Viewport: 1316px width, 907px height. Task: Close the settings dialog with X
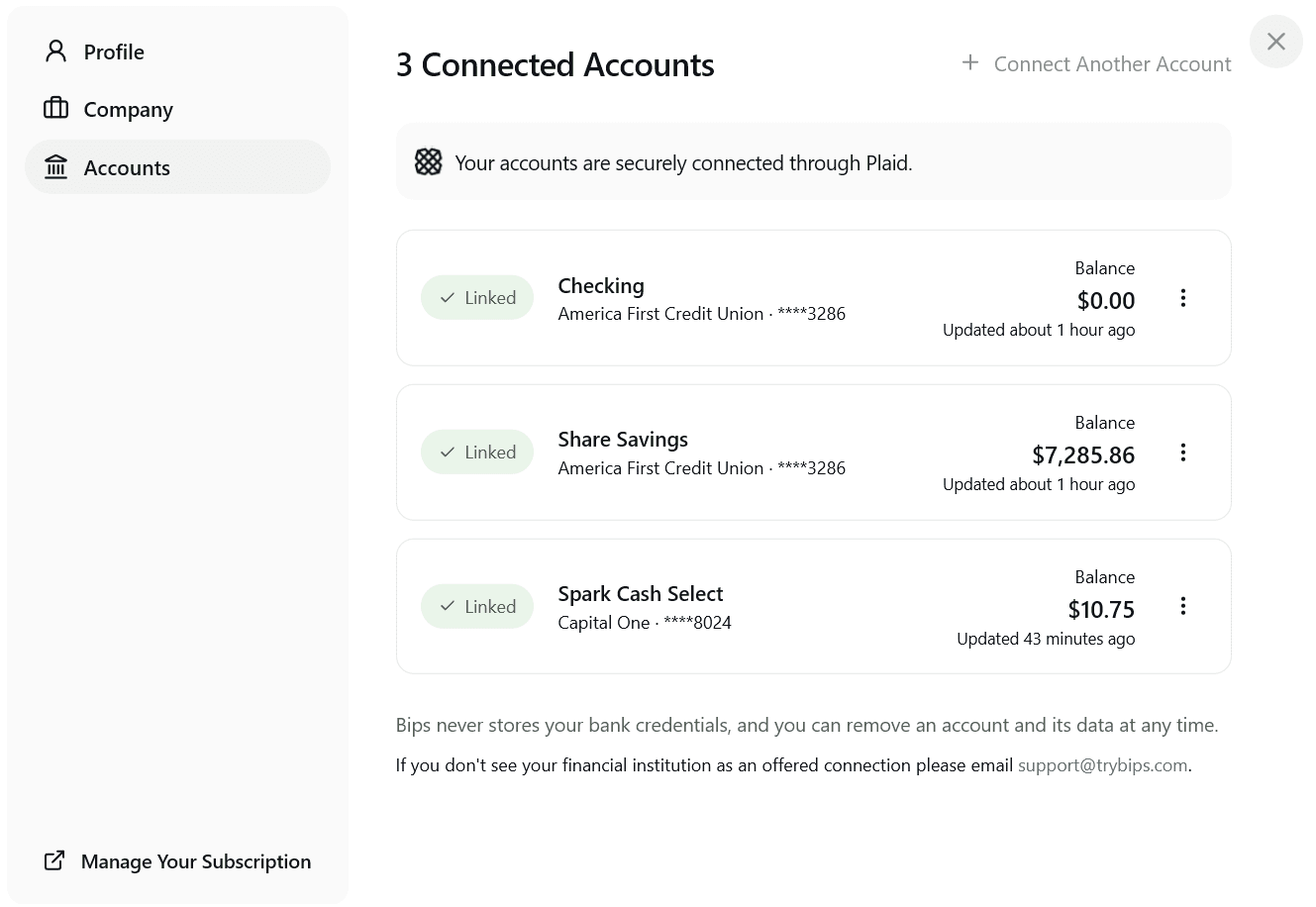(1275, 42)
